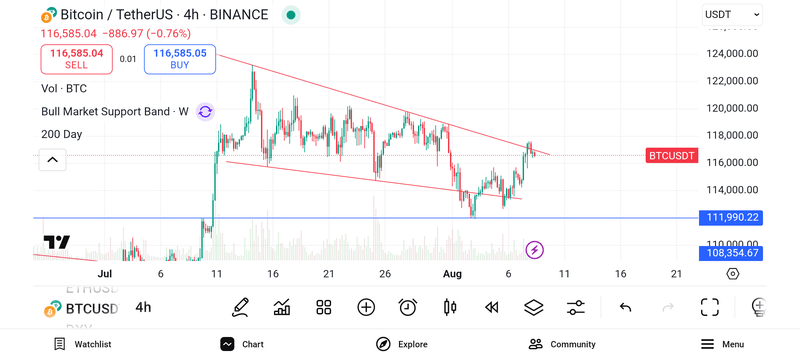Toggle market status green dot
800x360 pixels.
291,15
